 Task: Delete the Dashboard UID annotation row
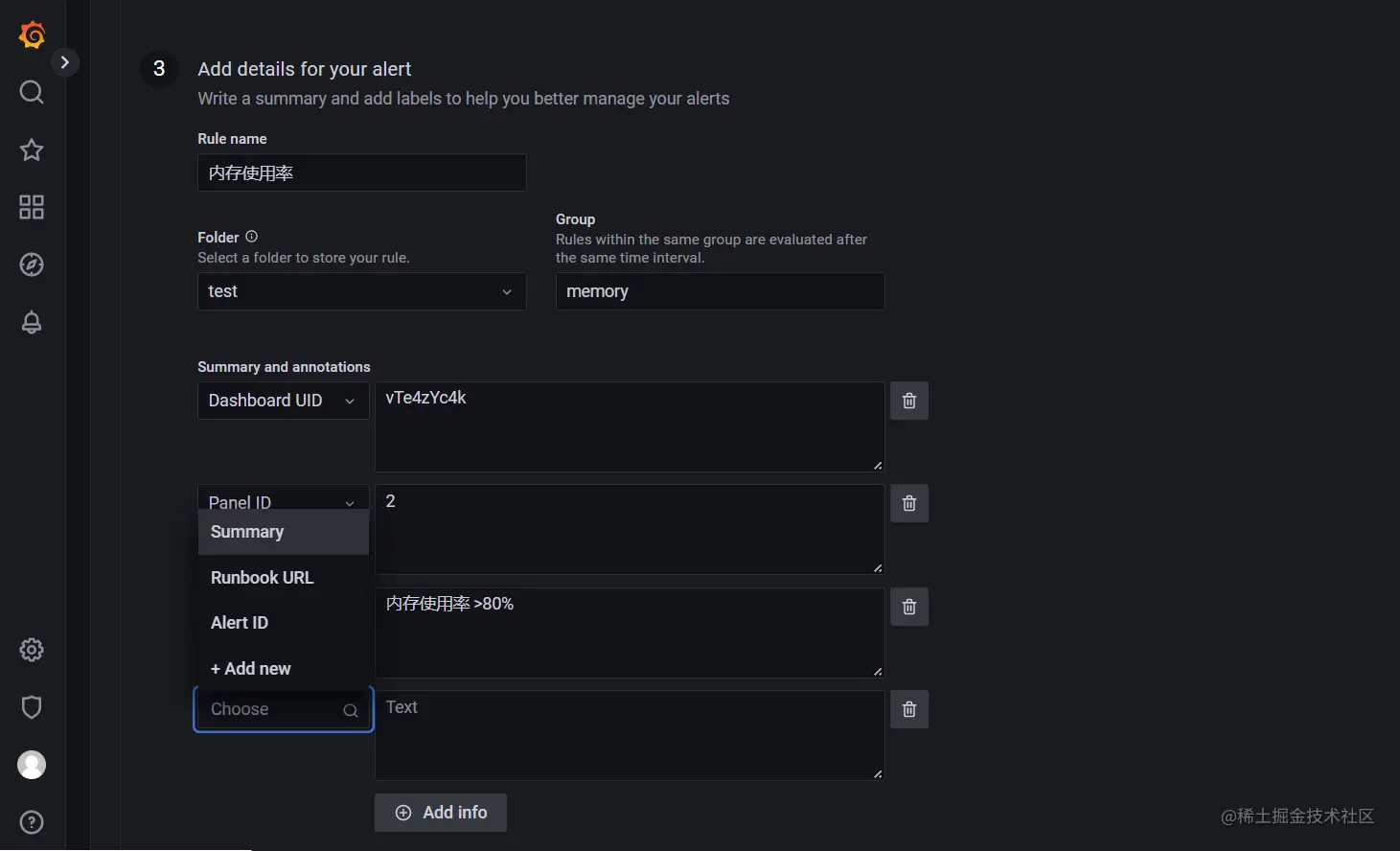[909, 401]
